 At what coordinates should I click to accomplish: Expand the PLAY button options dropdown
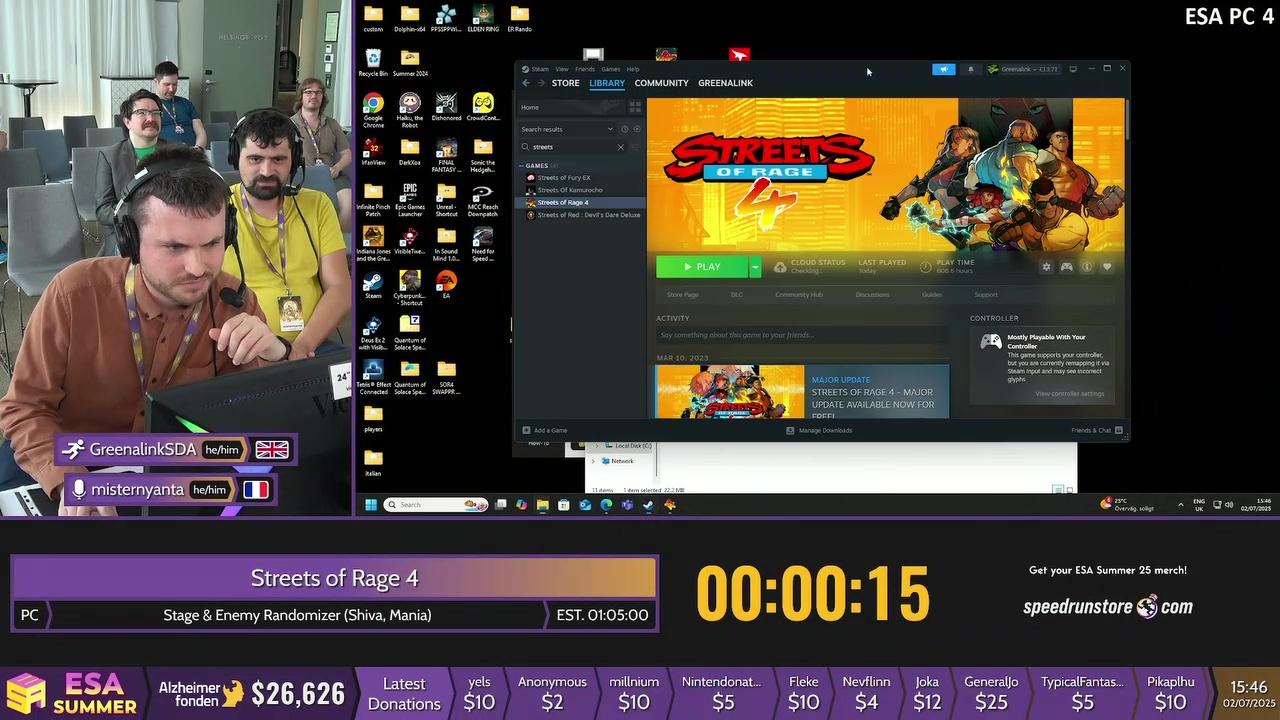755,267
